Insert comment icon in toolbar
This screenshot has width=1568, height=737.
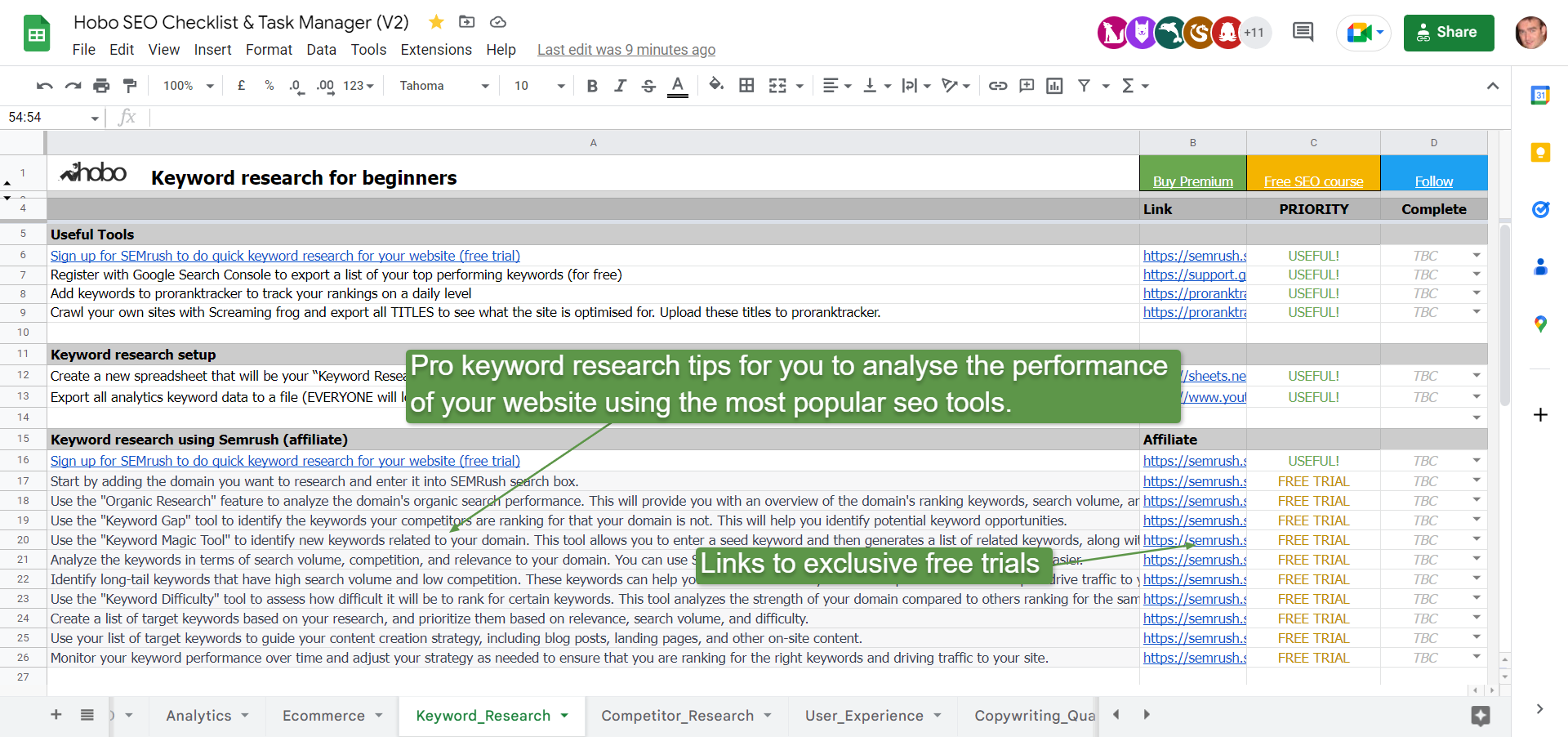1027,86
